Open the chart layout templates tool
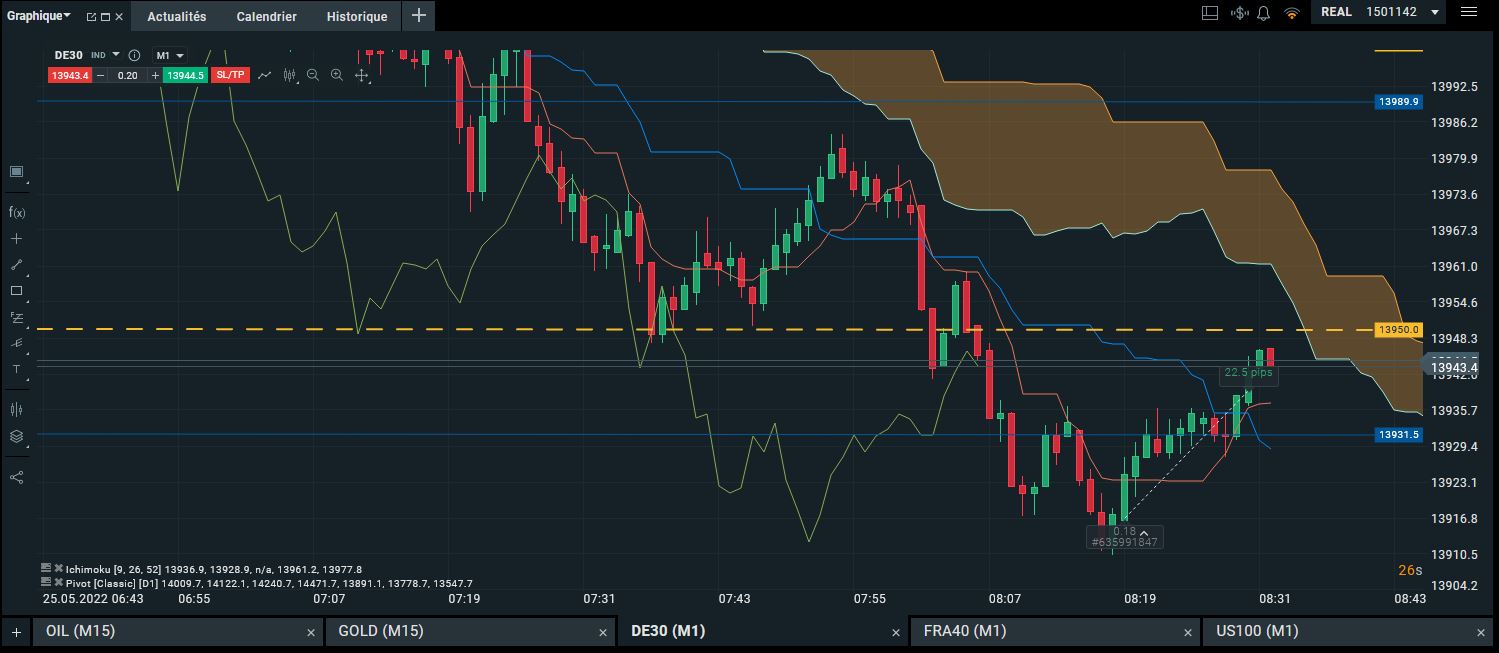Screen dimensions: 1499x653 coord(17,172)
